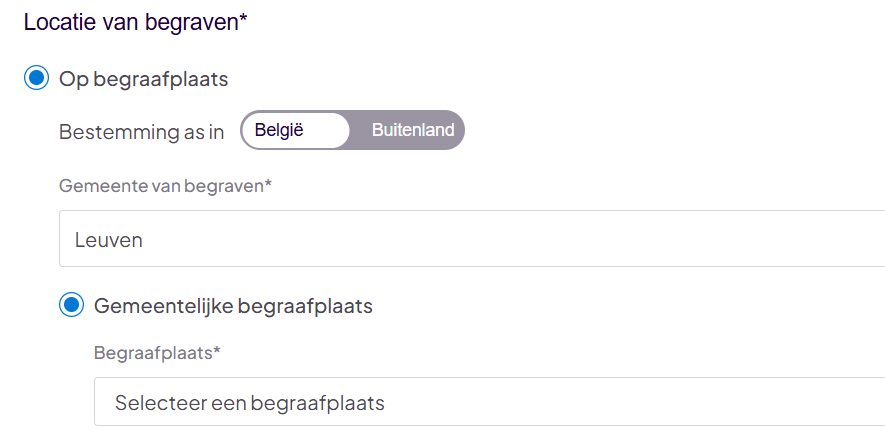Open the municipality field showing Leuven

tap(470, 239)
